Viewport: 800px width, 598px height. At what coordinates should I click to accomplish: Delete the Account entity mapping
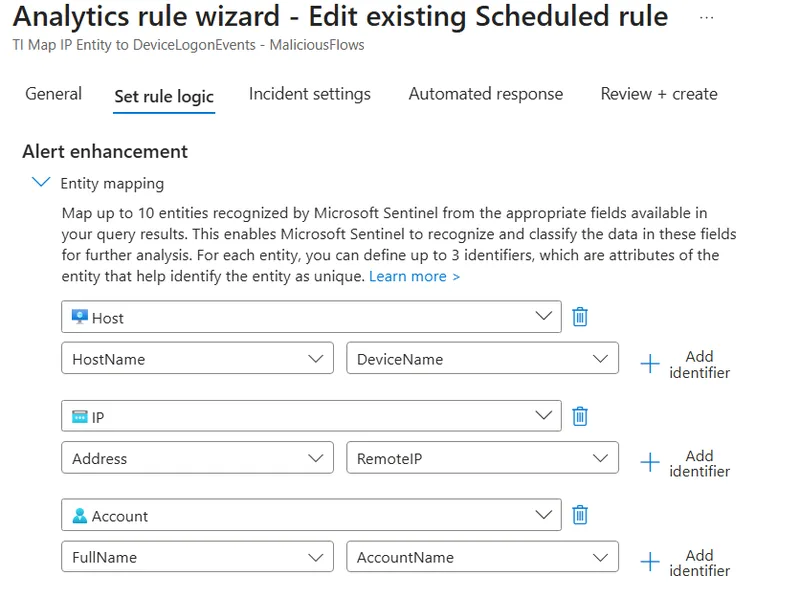pyautogui.click(x=580, y=515)
